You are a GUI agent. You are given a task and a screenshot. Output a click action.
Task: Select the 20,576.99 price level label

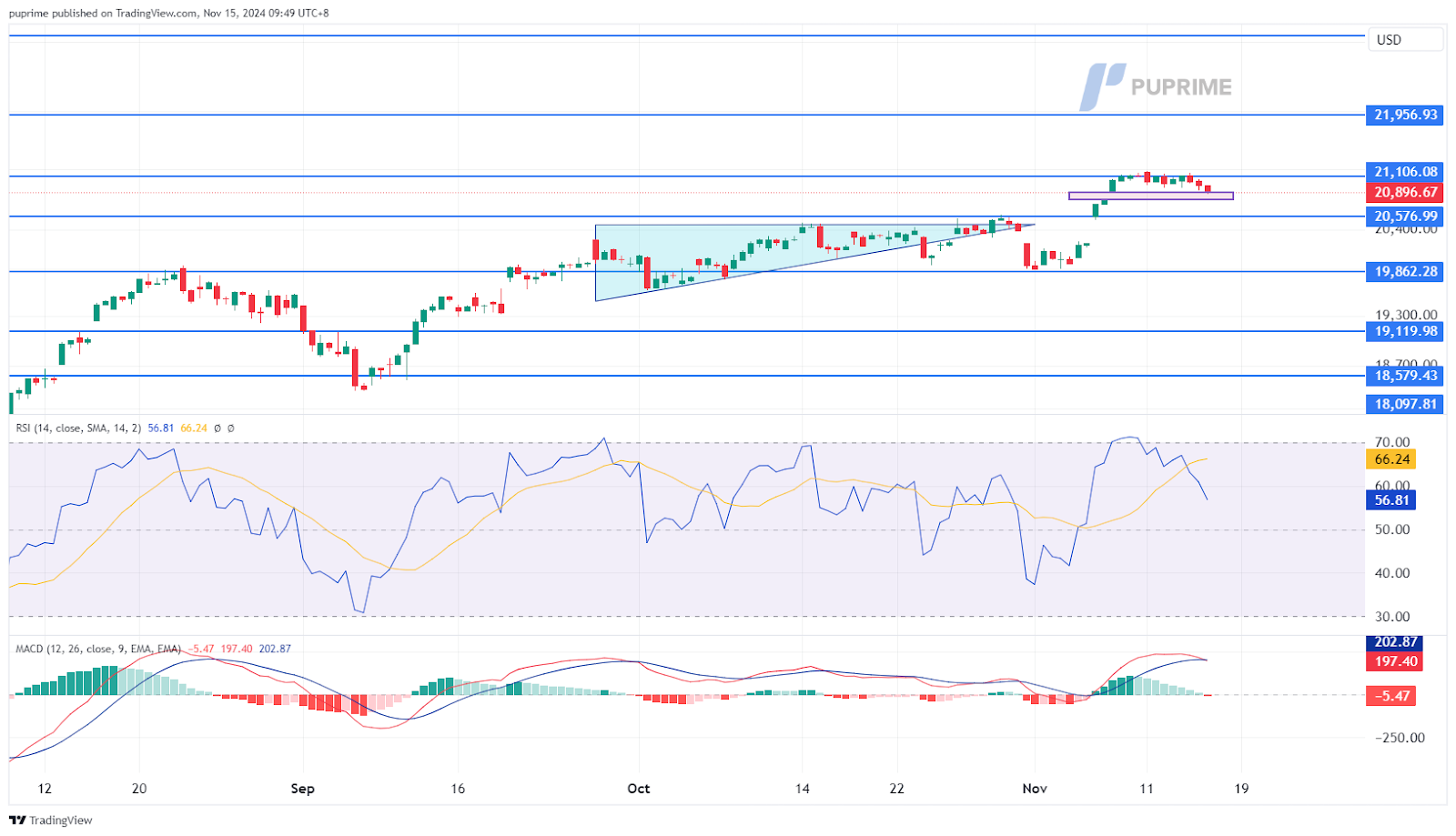click(x=1405, y=216)
